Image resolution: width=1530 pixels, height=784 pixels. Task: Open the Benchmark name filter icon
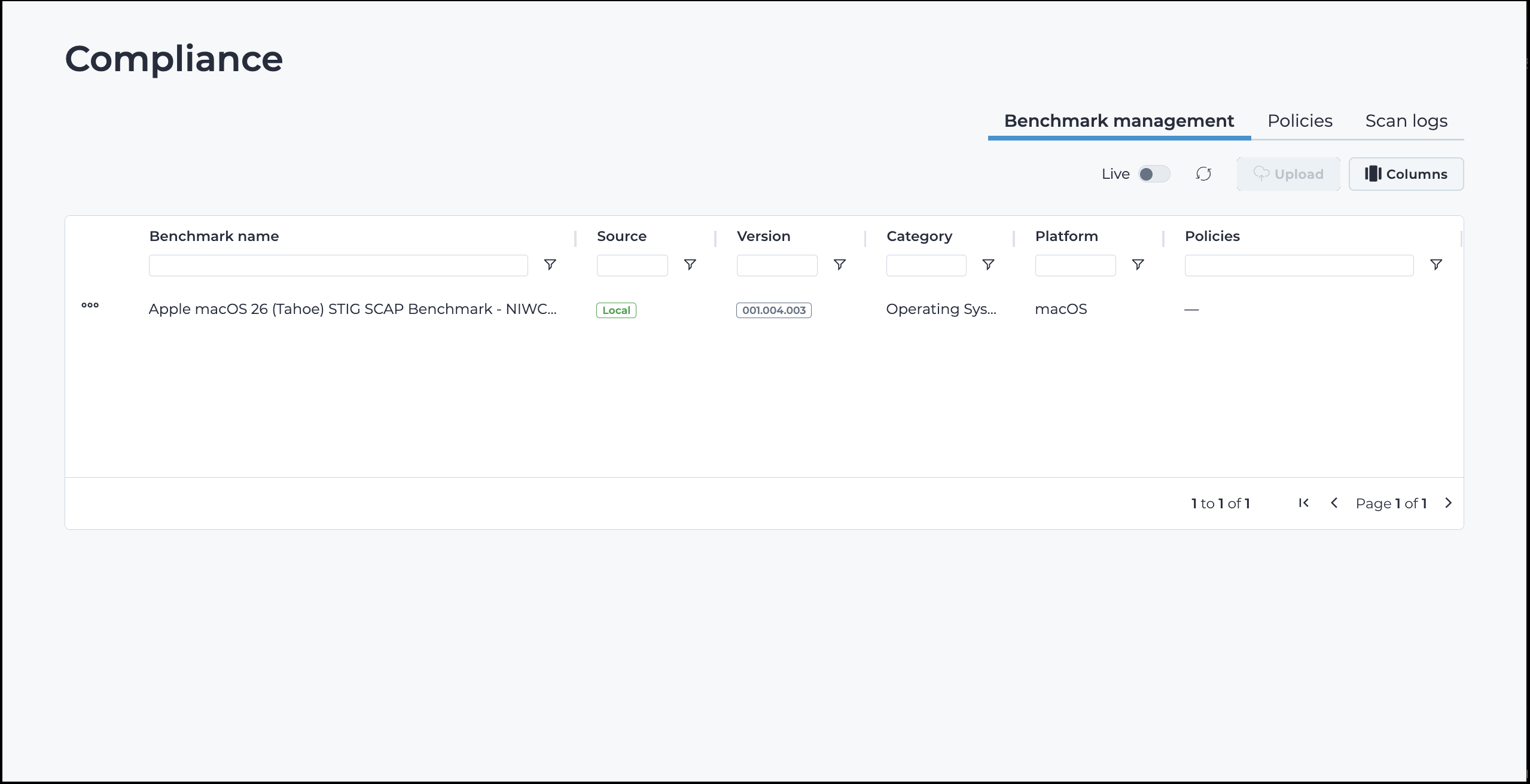550,265
